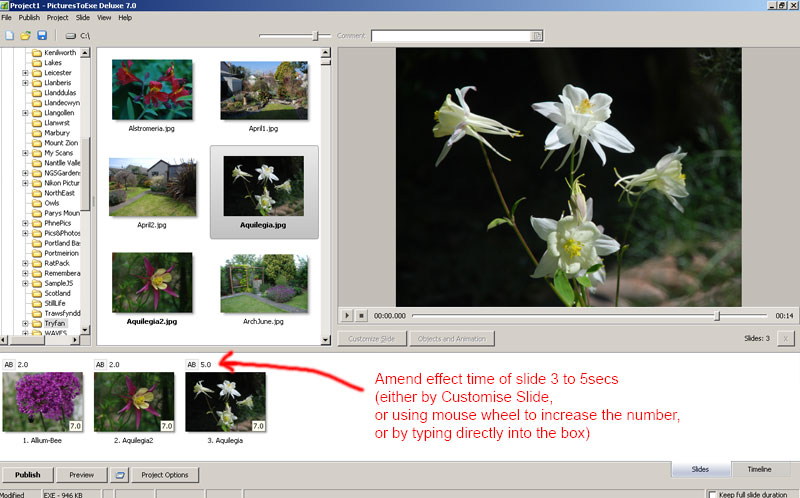Select the Alstromeria.jpg thumbnail
800x498 pixels.
(x=152, y=90)
